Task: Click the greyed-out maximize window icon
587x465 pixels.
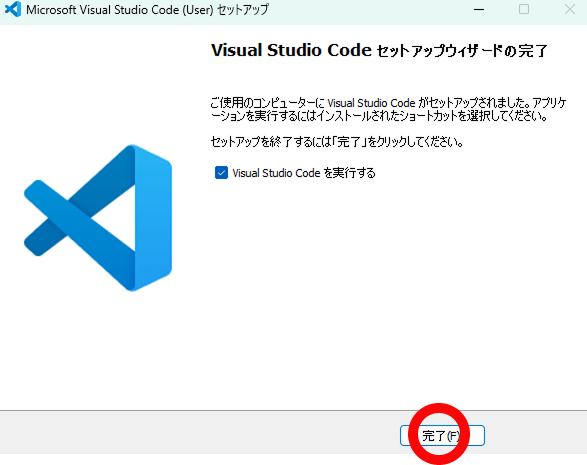Action: click(524, 9)
